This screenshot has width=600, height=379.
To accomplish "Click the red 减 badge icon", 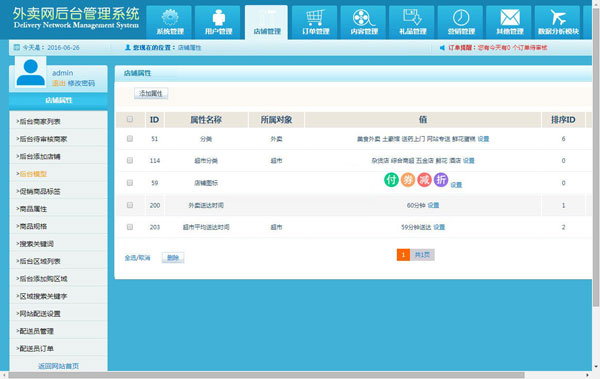I will [424, 180].
